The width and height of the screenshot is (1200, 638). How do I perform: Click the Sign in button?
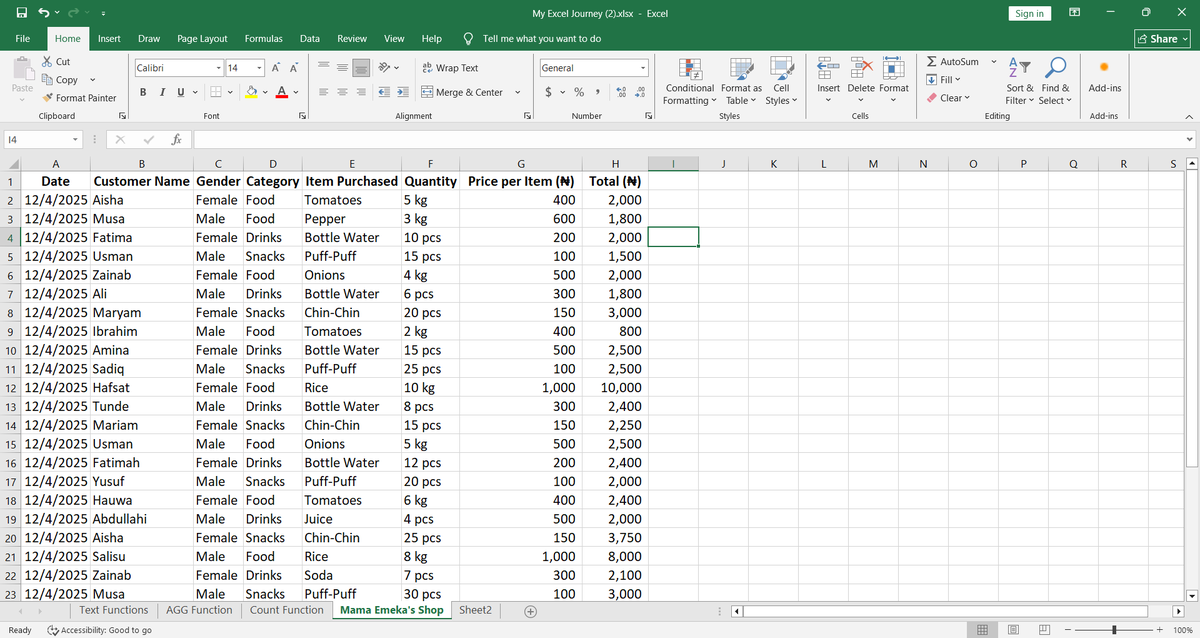1029,13
